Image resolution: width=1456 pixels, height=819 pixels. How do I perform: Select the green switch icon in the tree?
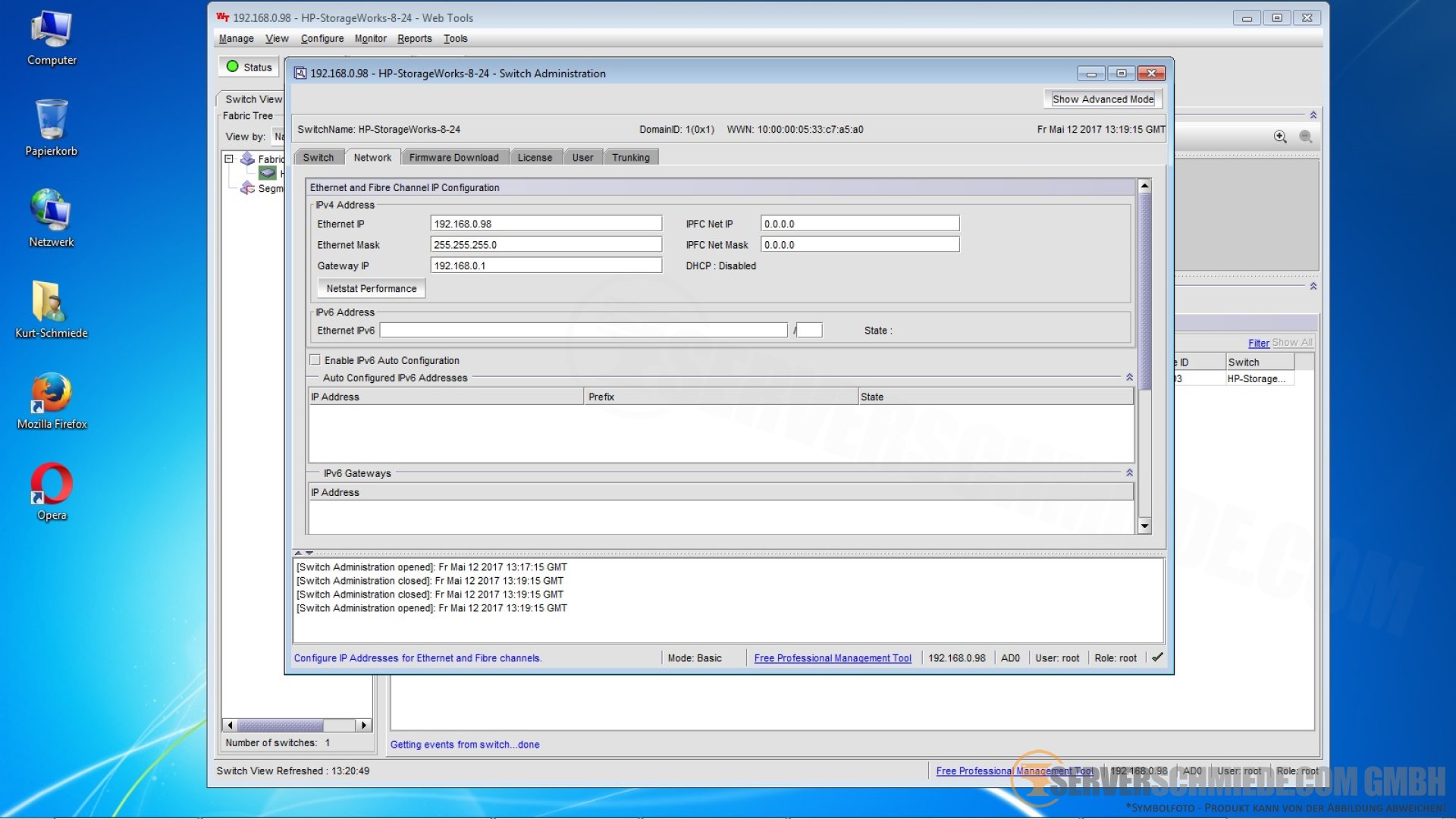point(267,174)
